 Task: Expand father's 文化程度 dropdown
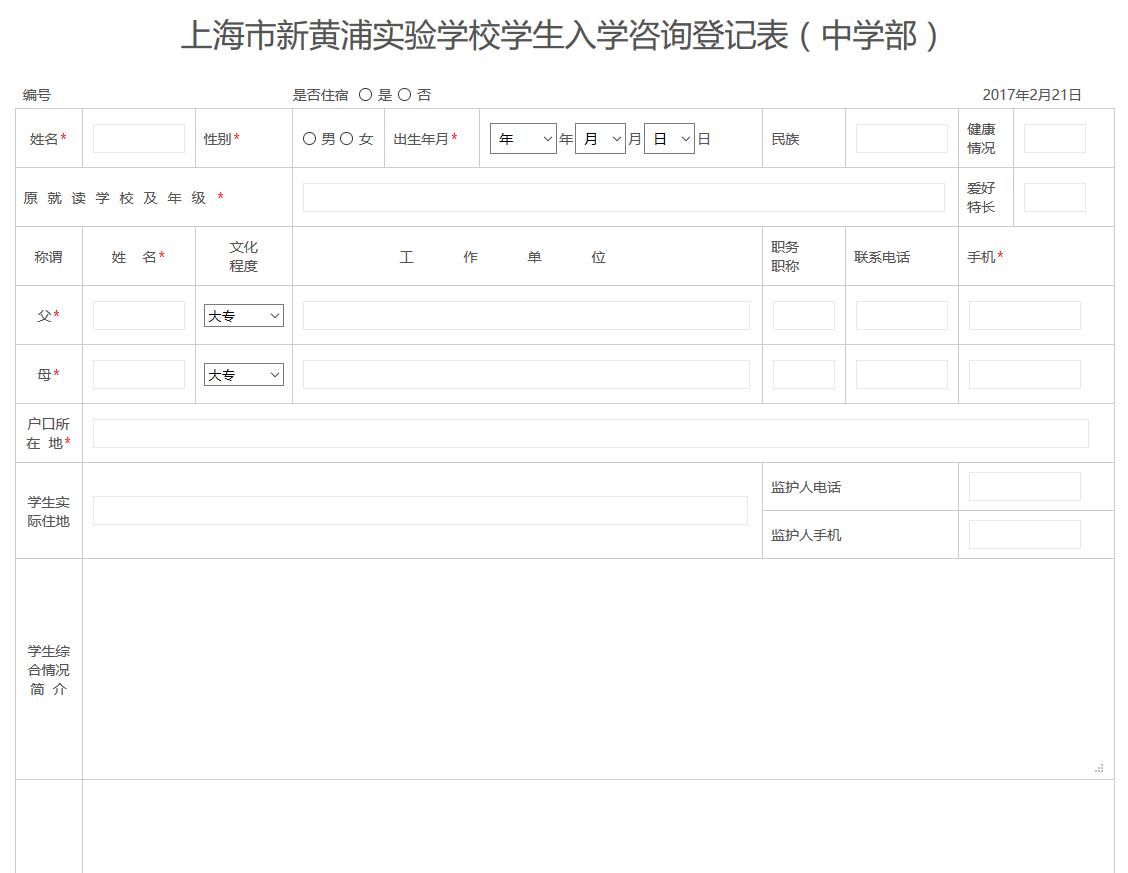click(x=244, y=316)
